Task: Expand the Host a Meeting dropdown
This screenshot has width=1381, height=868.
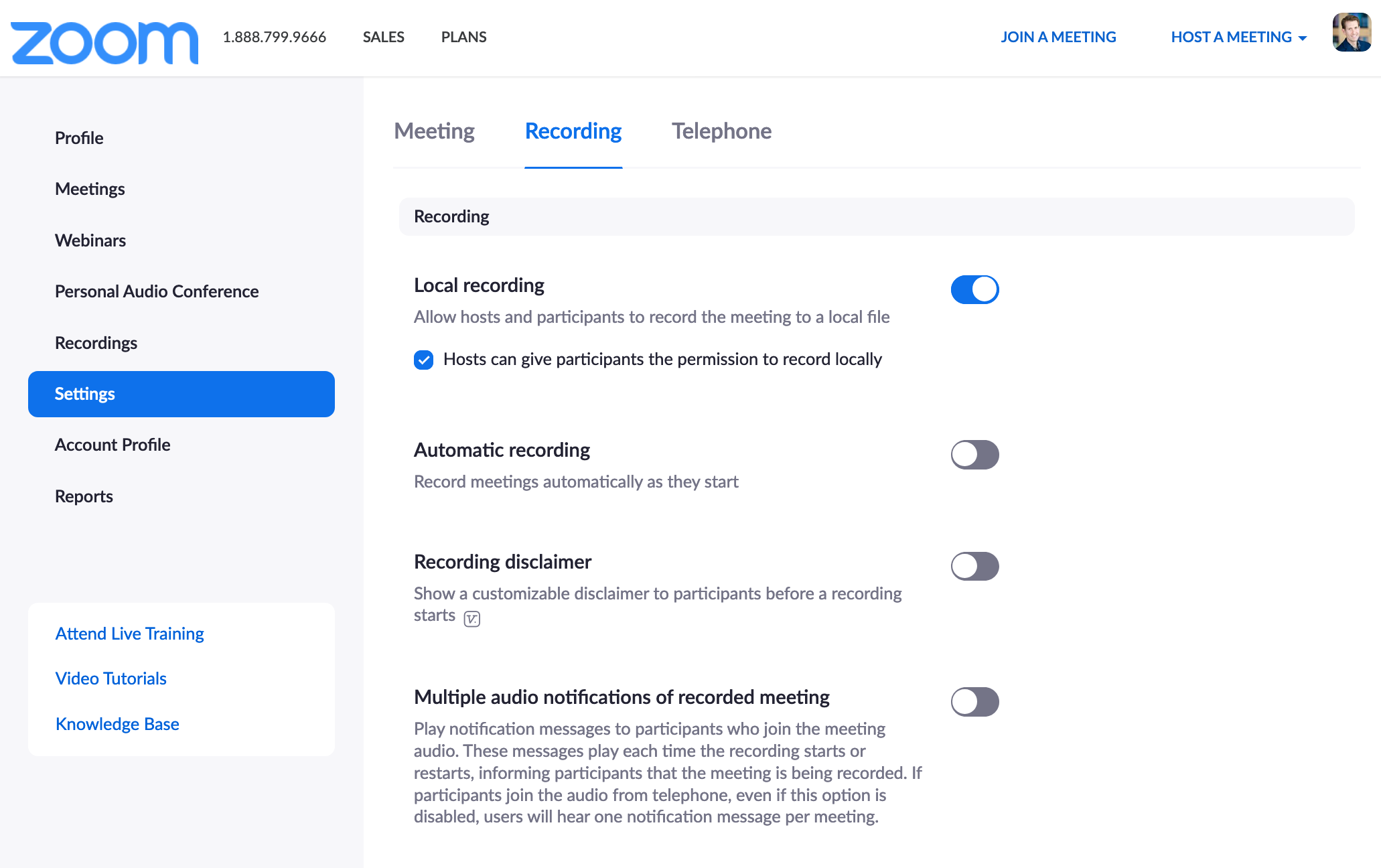Action: click(x=1238, y=38)
